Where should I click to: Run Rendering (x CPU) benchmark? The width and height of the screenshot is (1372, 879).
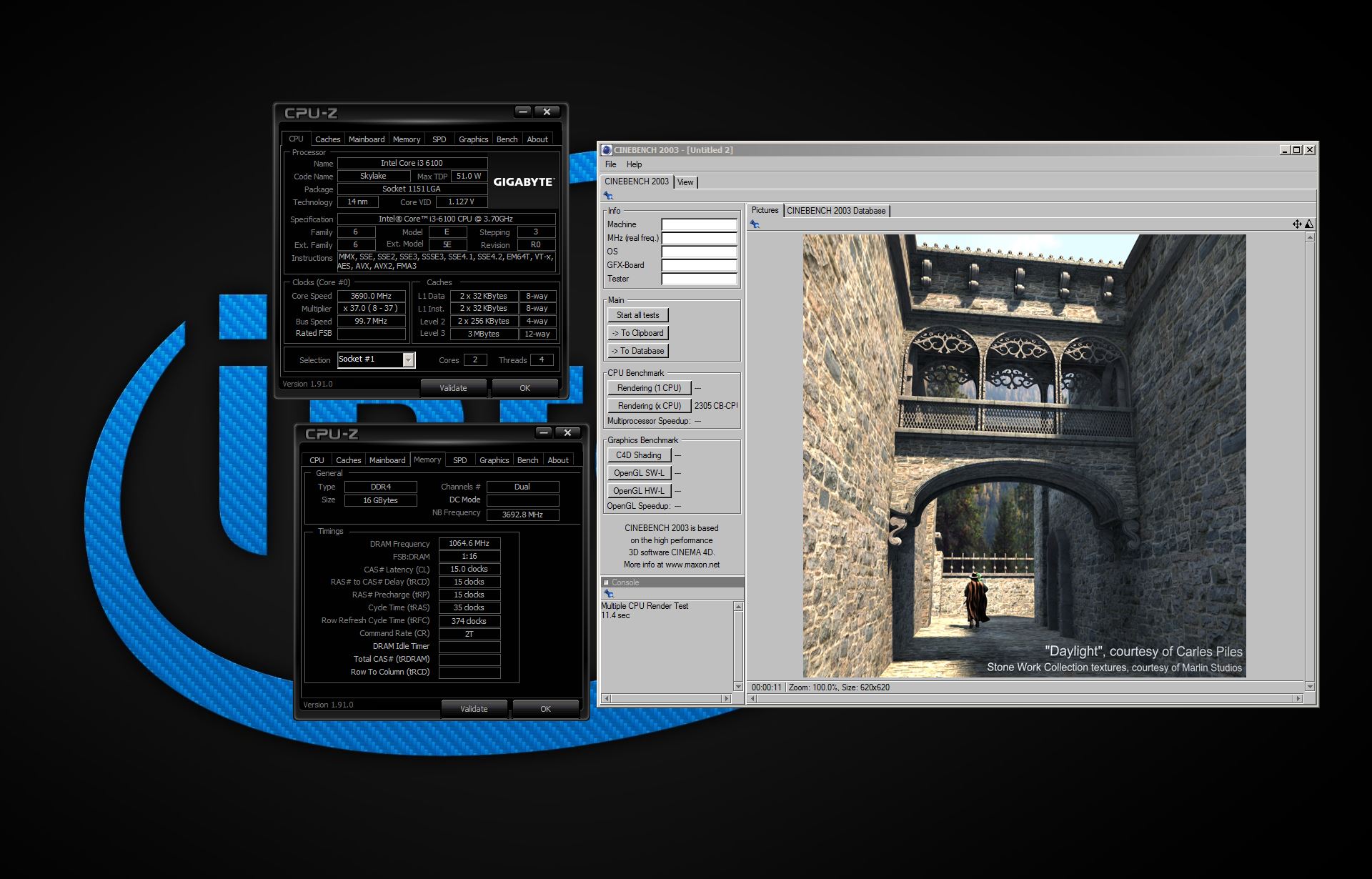(x=649, y=406)
